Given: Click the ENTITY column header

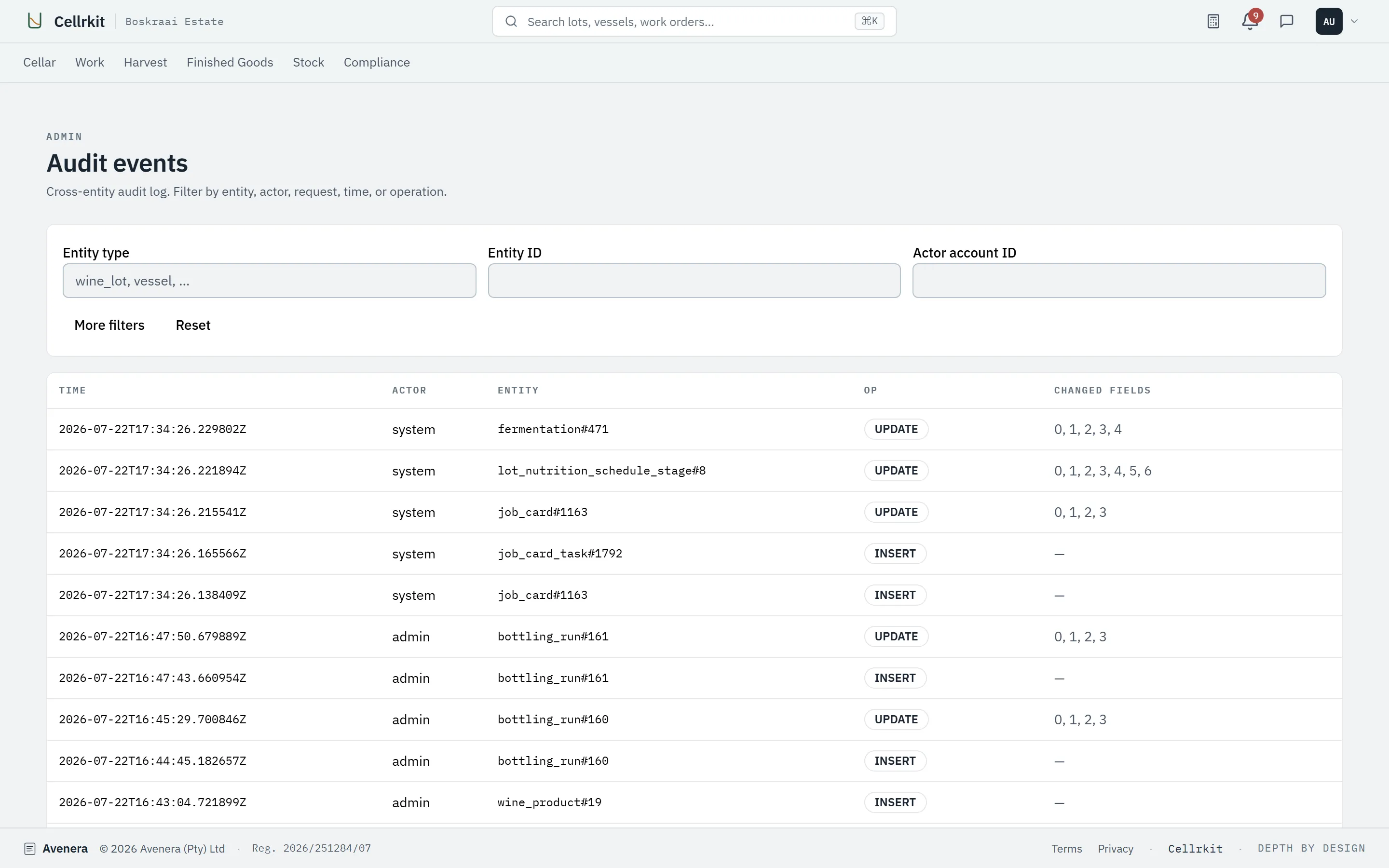Looking at the screenshot, I should click(517, 391).
